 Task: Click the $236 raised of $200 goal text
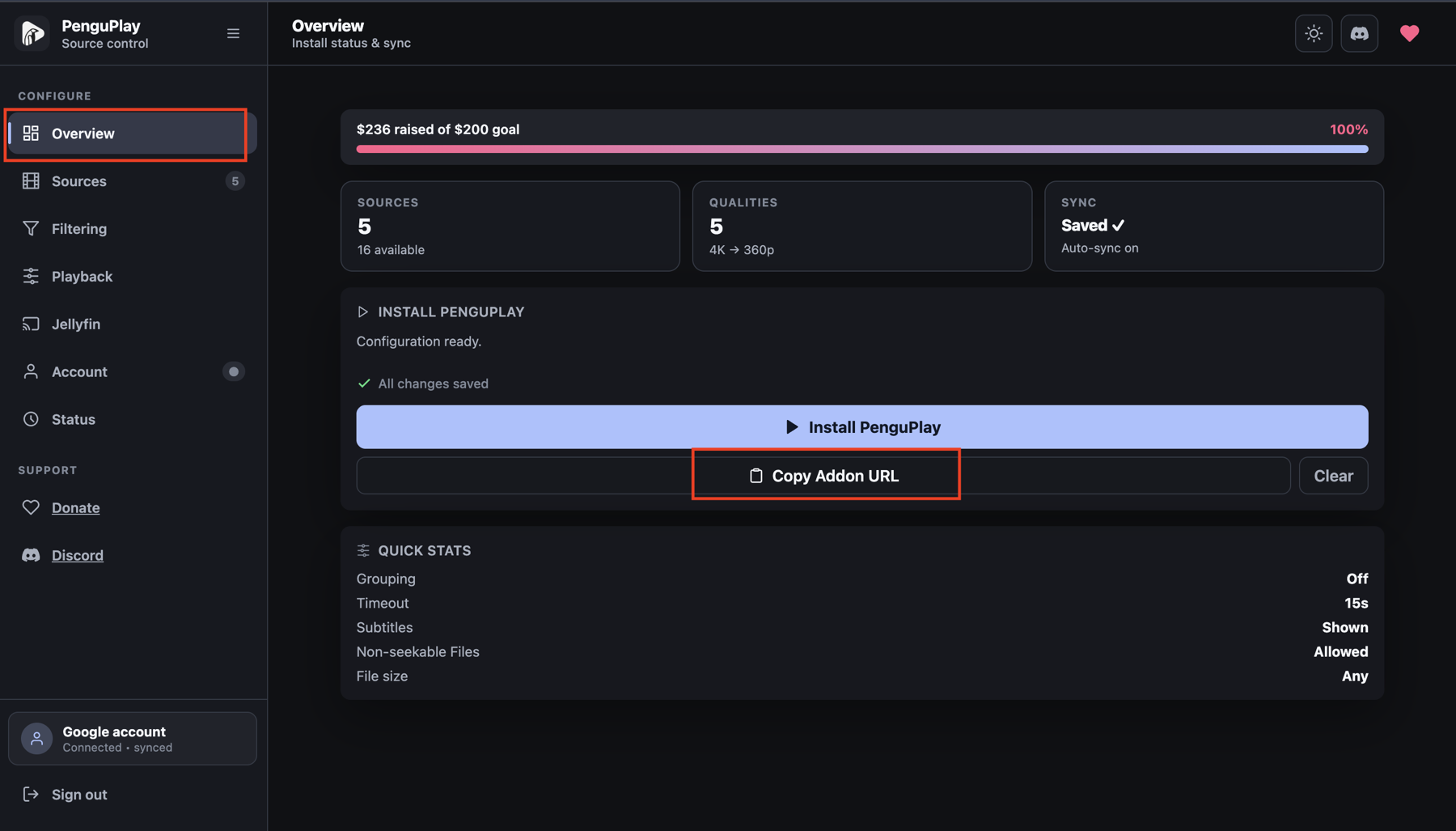click(438, 129)
